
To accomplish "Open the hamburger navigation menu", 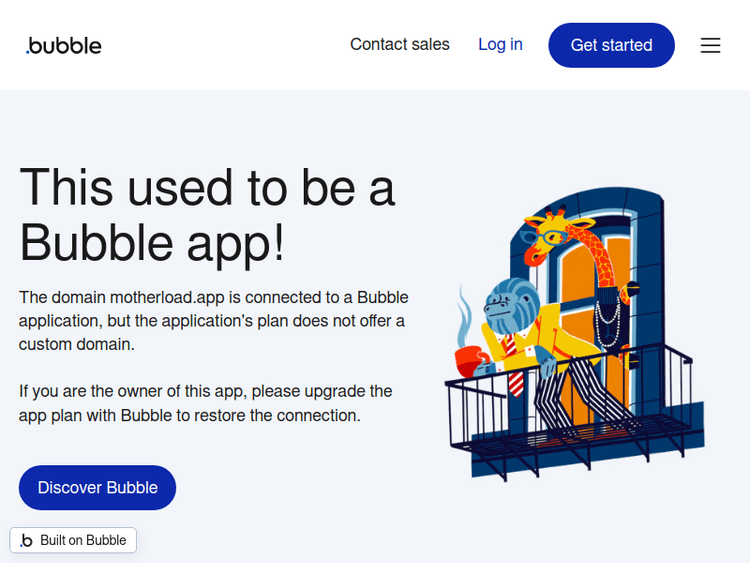I will click(710, 45).
